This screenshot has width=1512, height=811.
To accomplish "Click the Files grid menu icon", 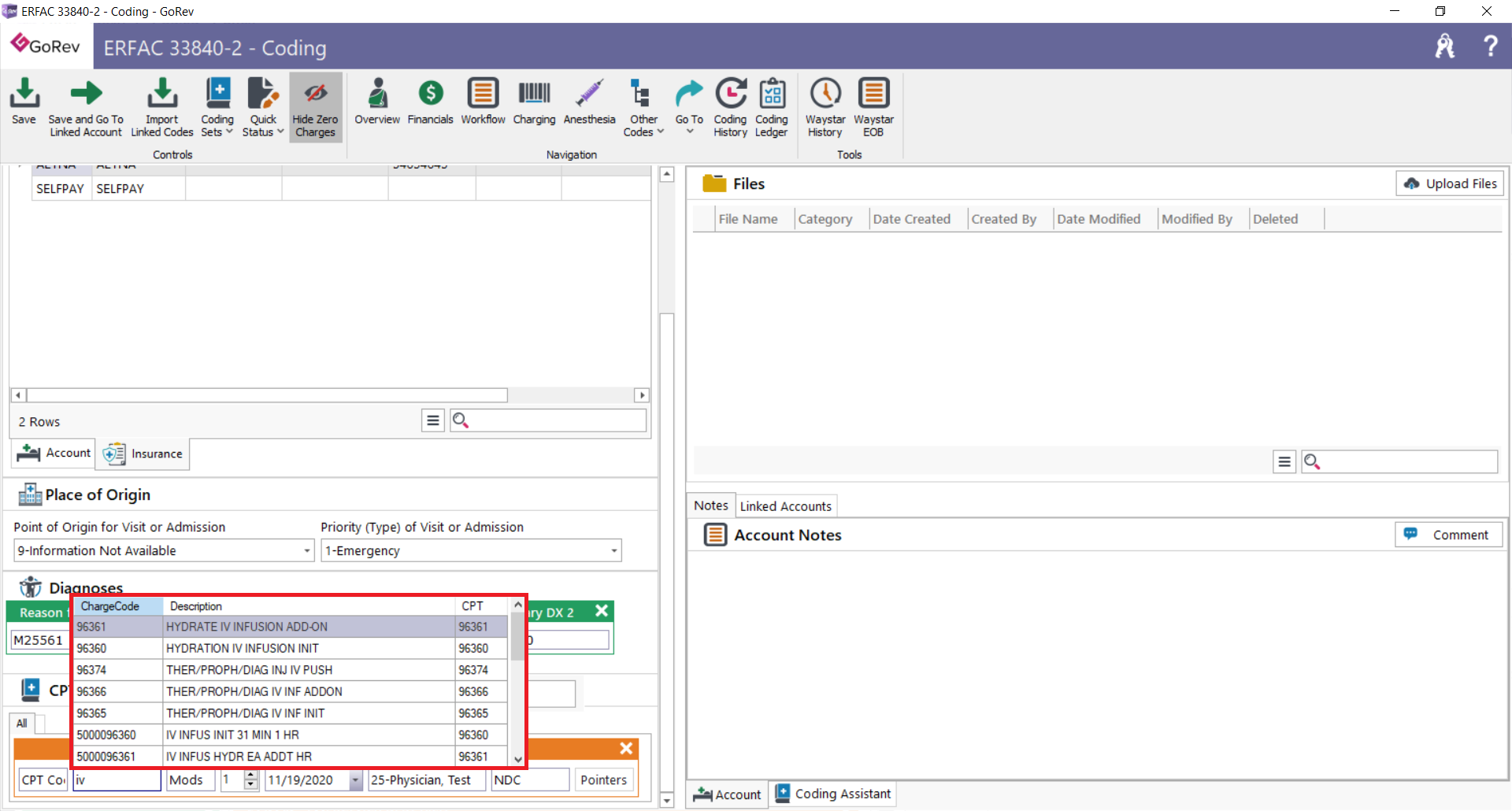I will point(1284,461).
